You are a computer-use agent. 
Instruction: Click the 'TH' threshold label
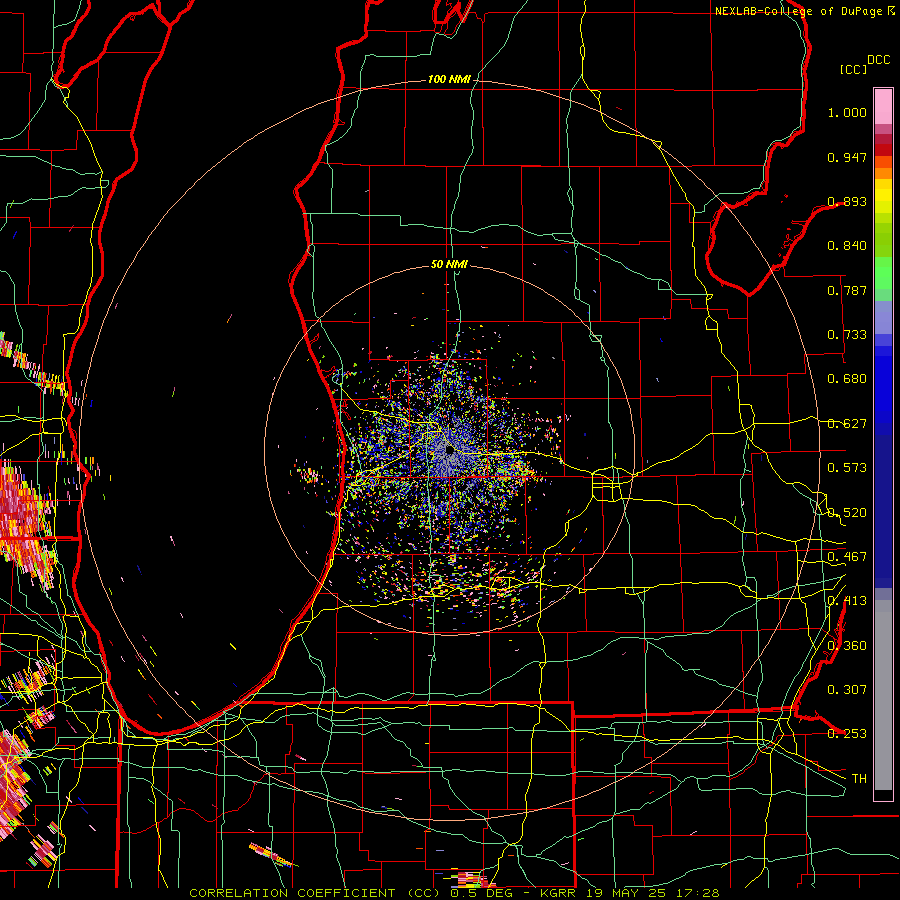859,779
